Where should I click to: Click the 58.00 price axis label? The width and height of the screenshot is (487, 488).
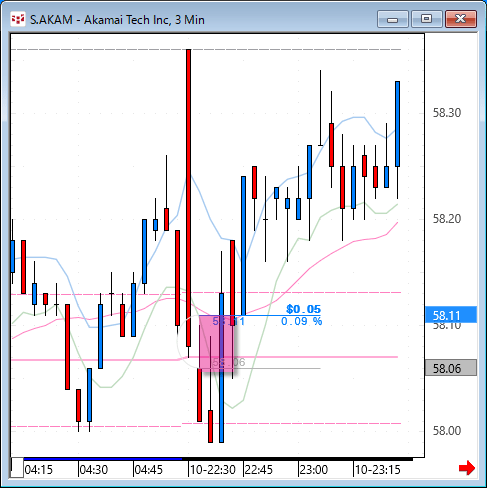[x=447, y=431]
